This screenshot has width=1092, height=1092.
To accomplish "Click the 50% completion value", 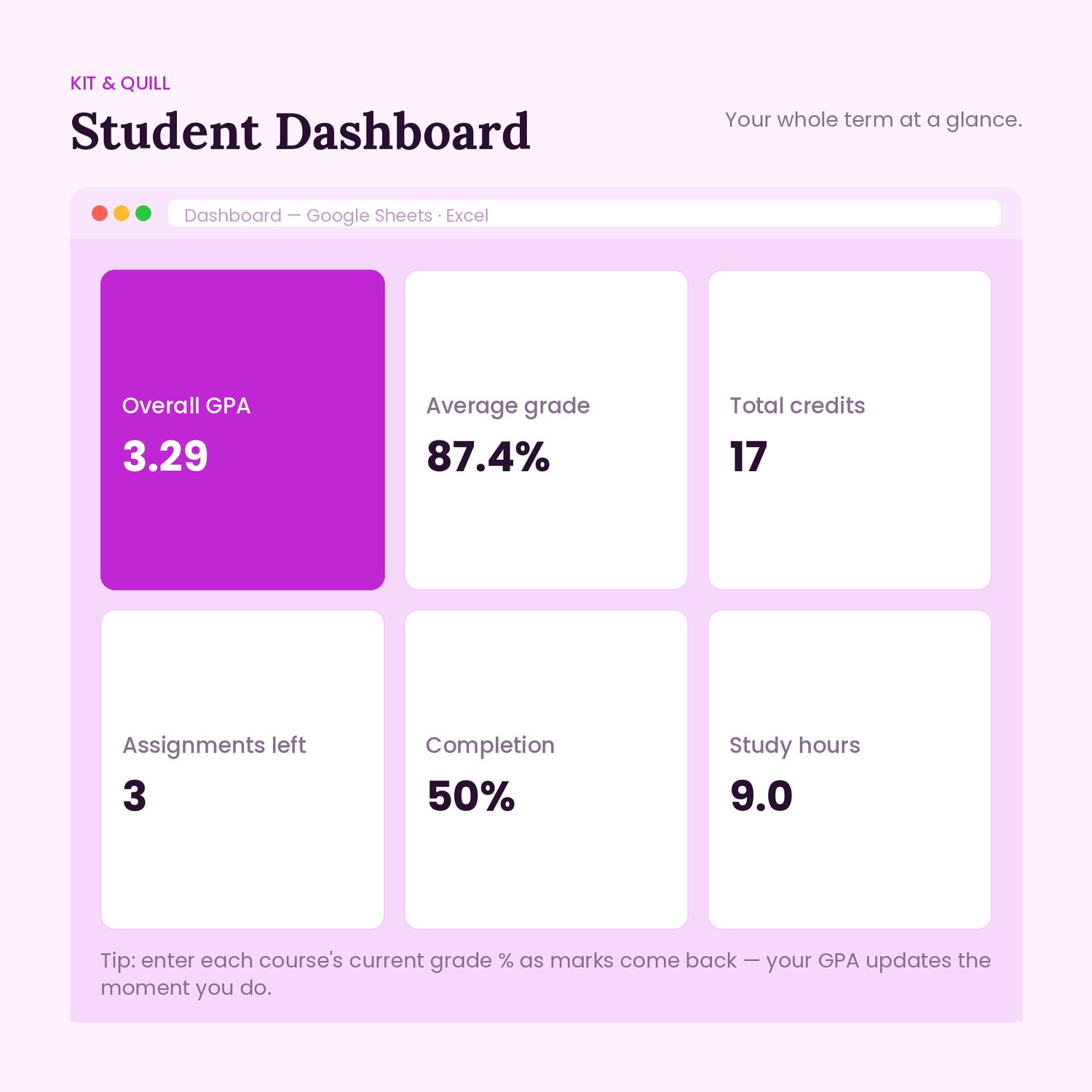I will coord(471,796).
